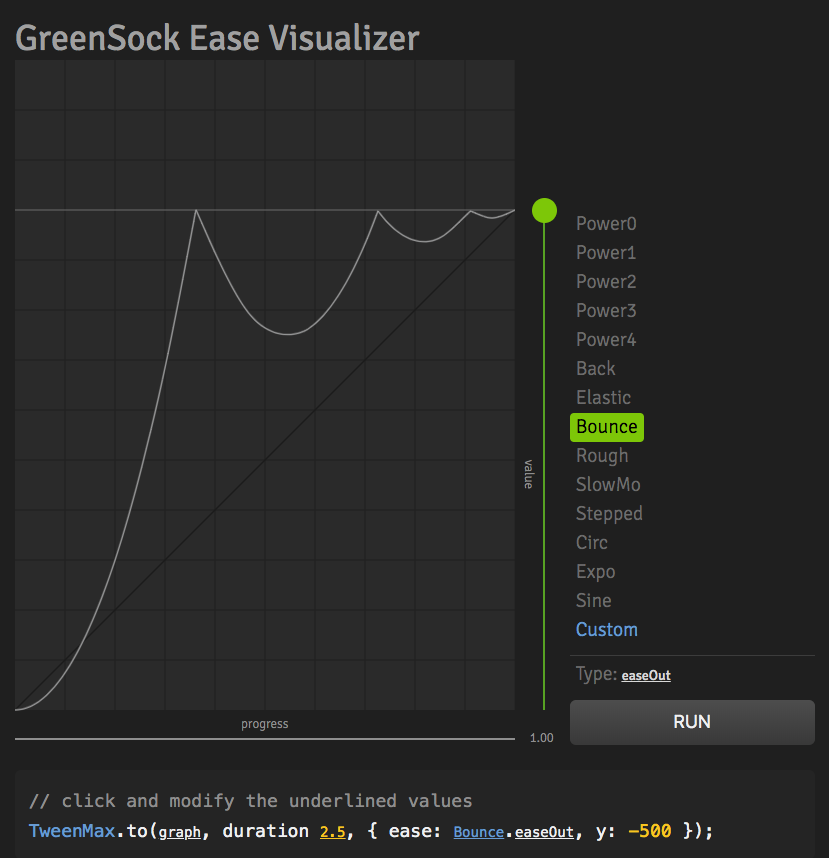Pick the SlowMo ease

coord(608,485)
